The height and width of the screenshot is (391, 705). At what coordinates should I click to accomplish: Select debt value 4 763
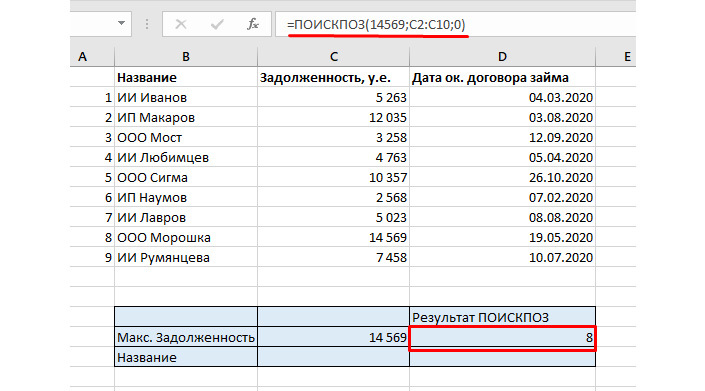[334, 157]
